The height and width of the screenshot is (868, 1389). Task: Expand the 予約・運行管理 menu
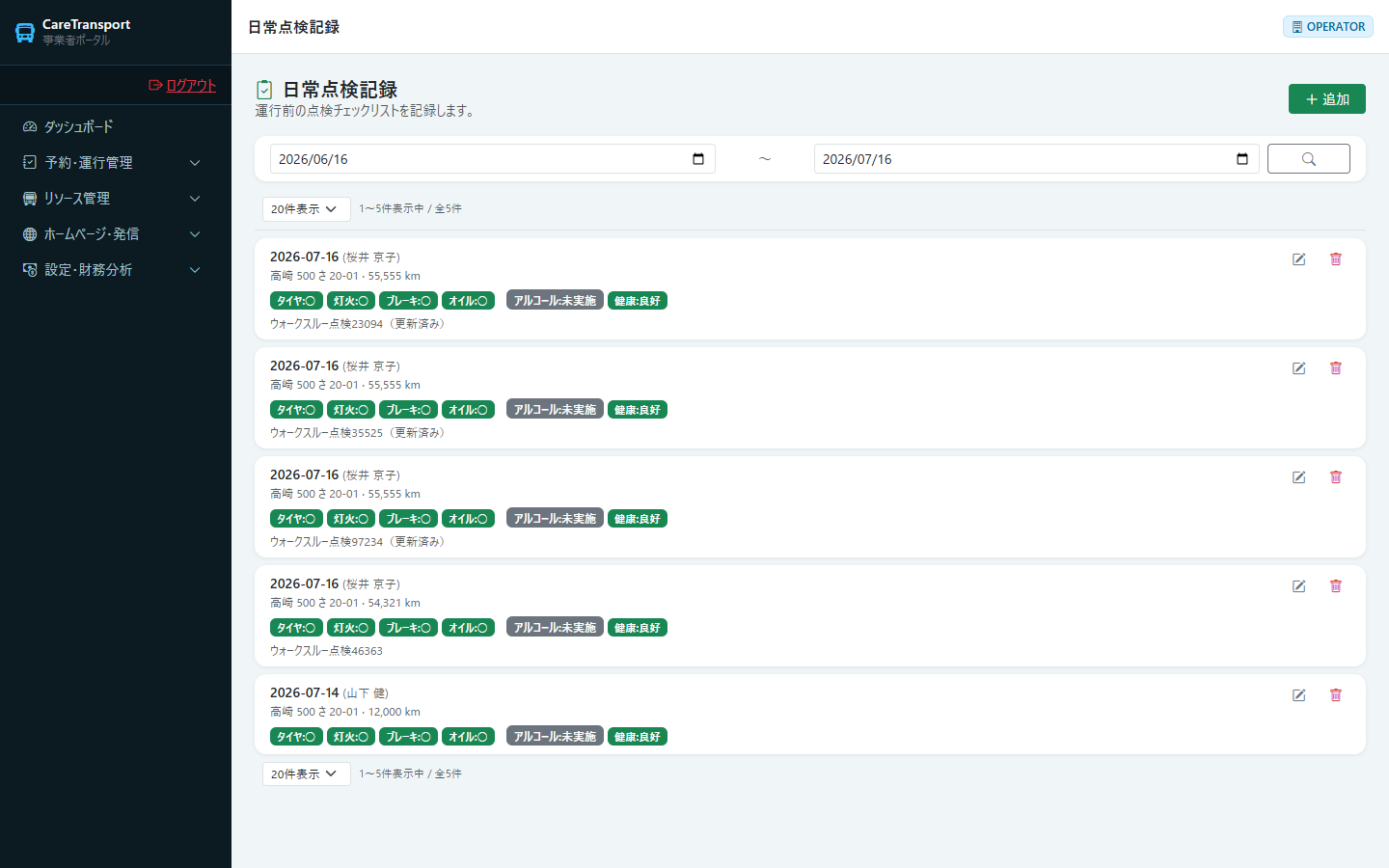tap(116, 163)
